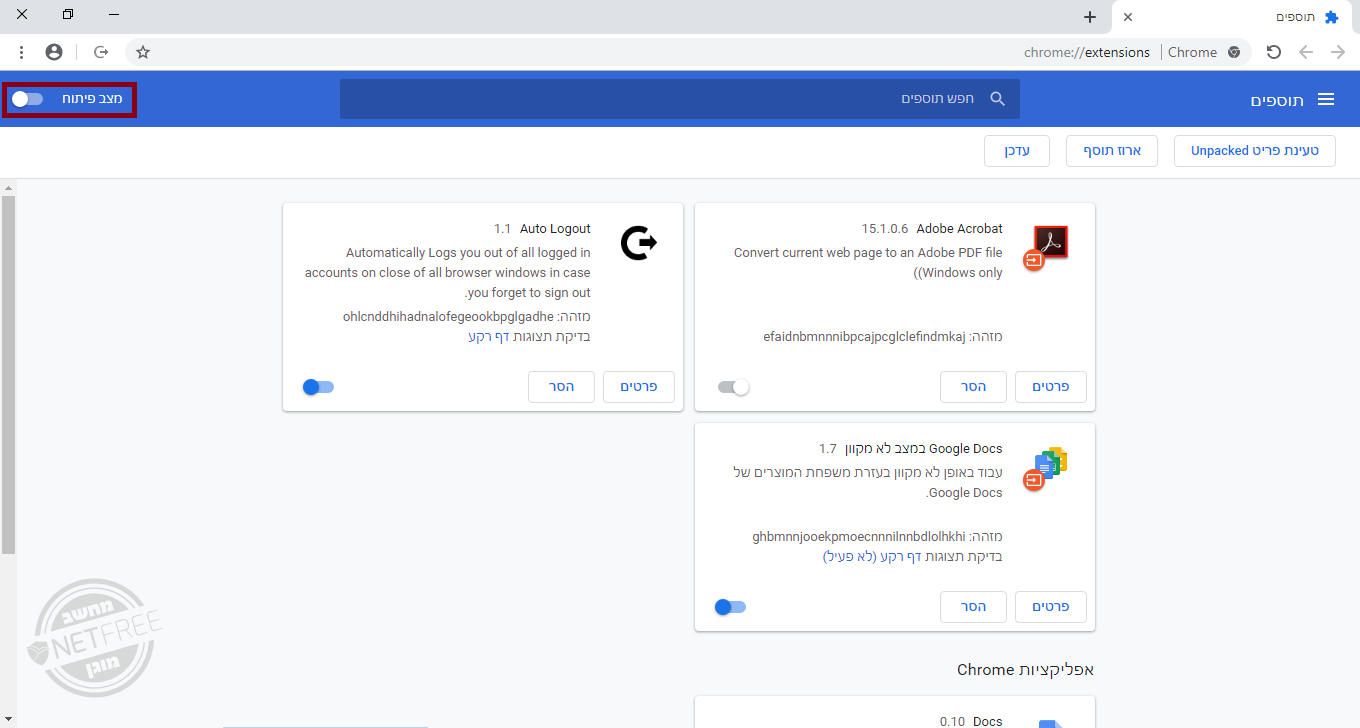Remove Google Docs offline with הסר button

click(974, 607)
